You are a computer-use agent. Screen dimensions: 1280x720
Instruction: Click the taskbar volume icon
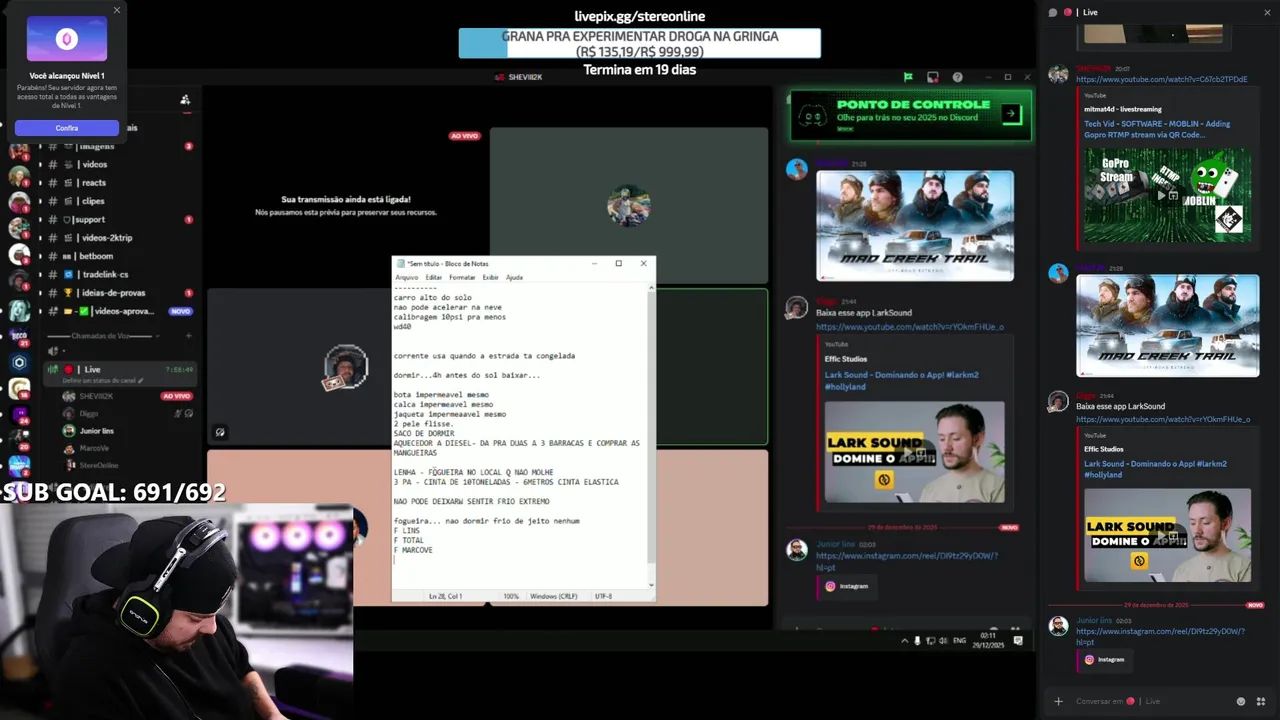[943, 640]
